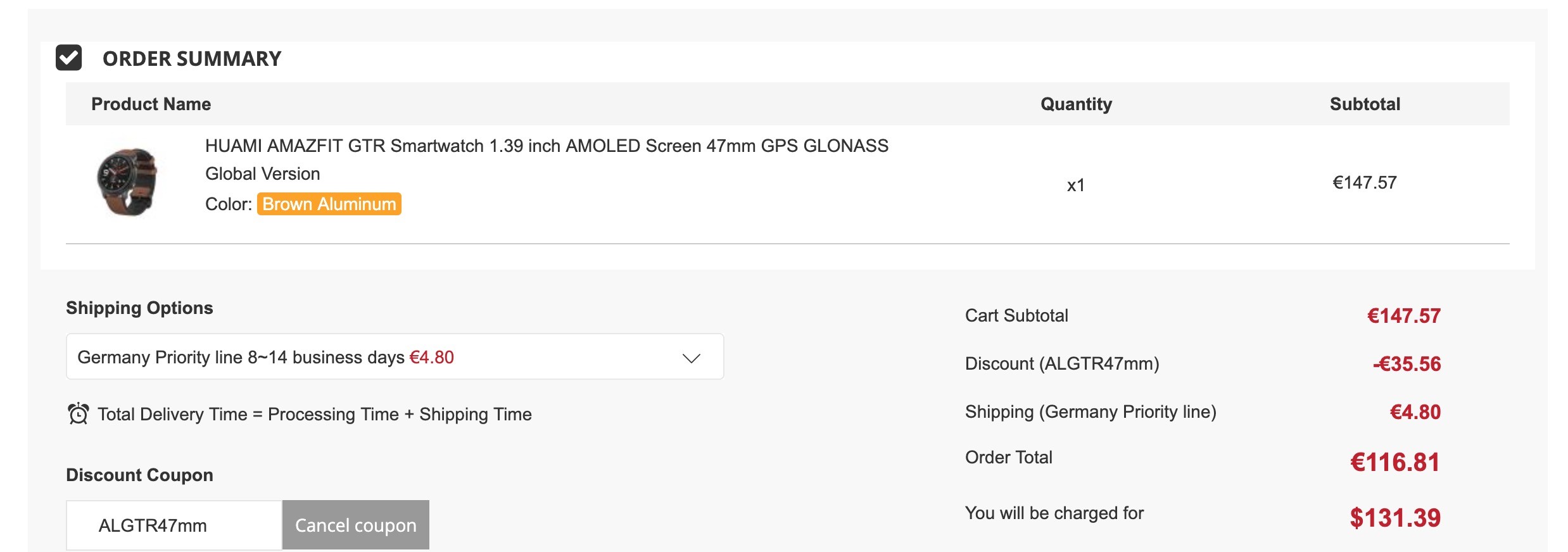
Task: Click the Order Total amount €116.81
Action: [x=1395, y=462]
